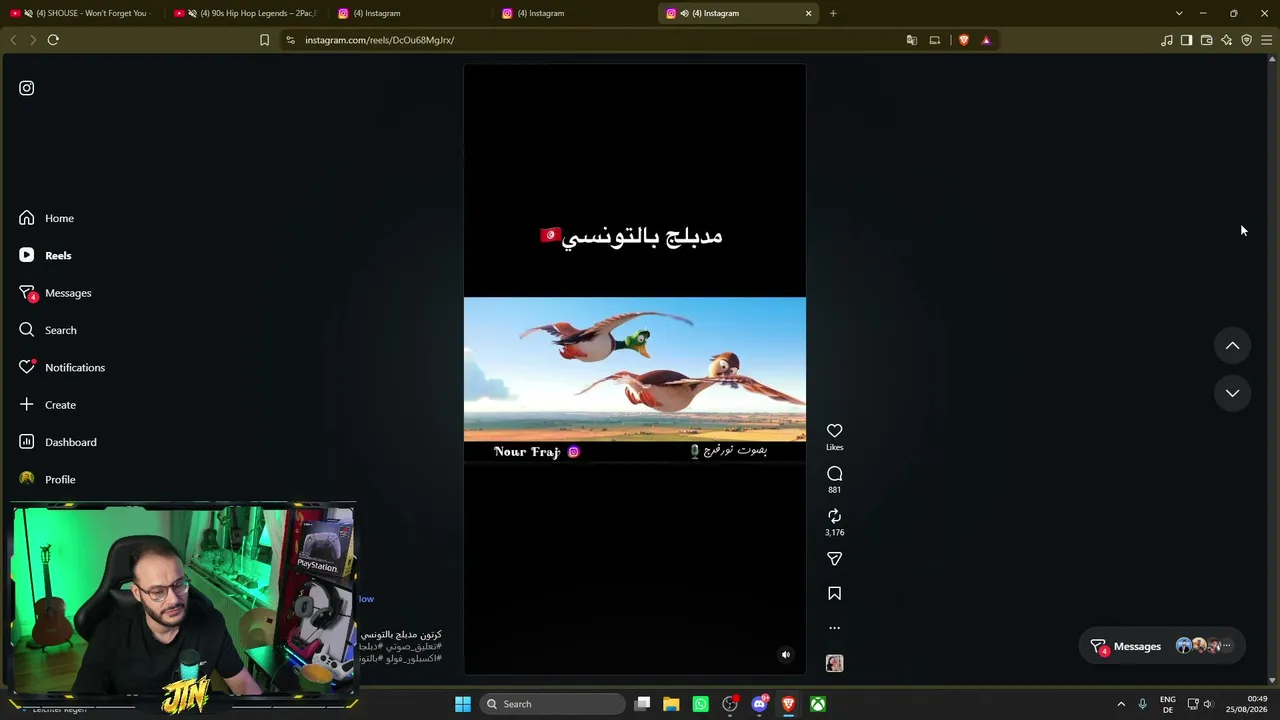Go forward in browser history
The width and height of the screenshot is (1280, 720).
coord(33,40)
